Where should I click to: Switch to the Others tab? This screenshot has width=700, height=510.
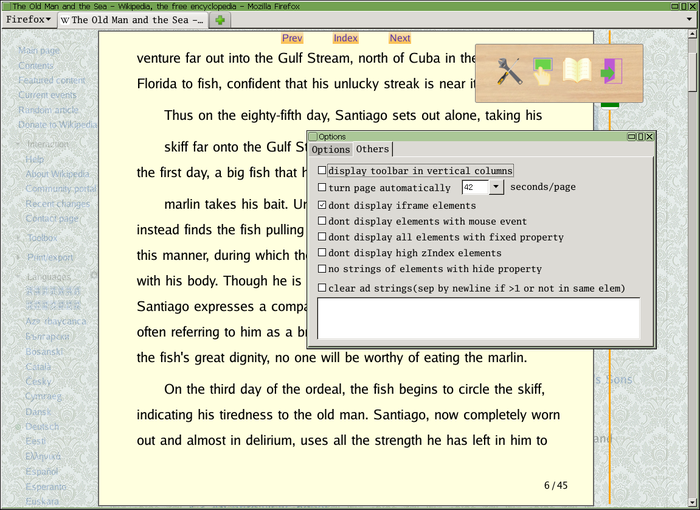372,149
